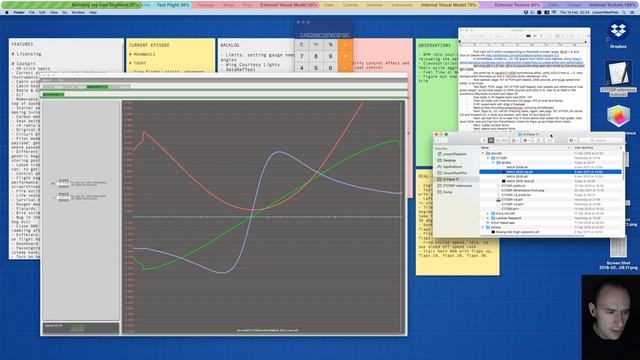Click Dropbox icon in menu bar

point(526,13)
